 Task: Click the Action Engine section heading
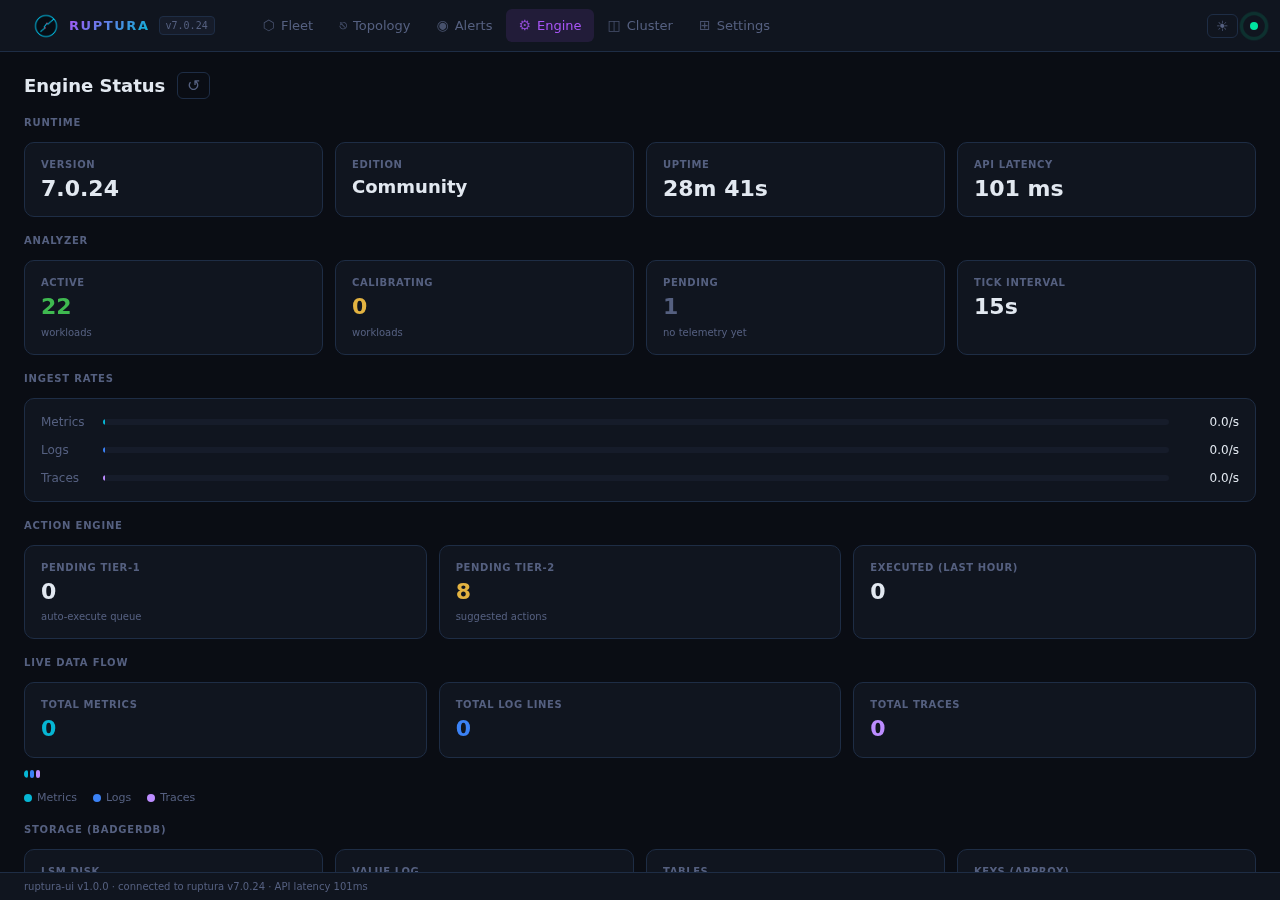(73, 526)
